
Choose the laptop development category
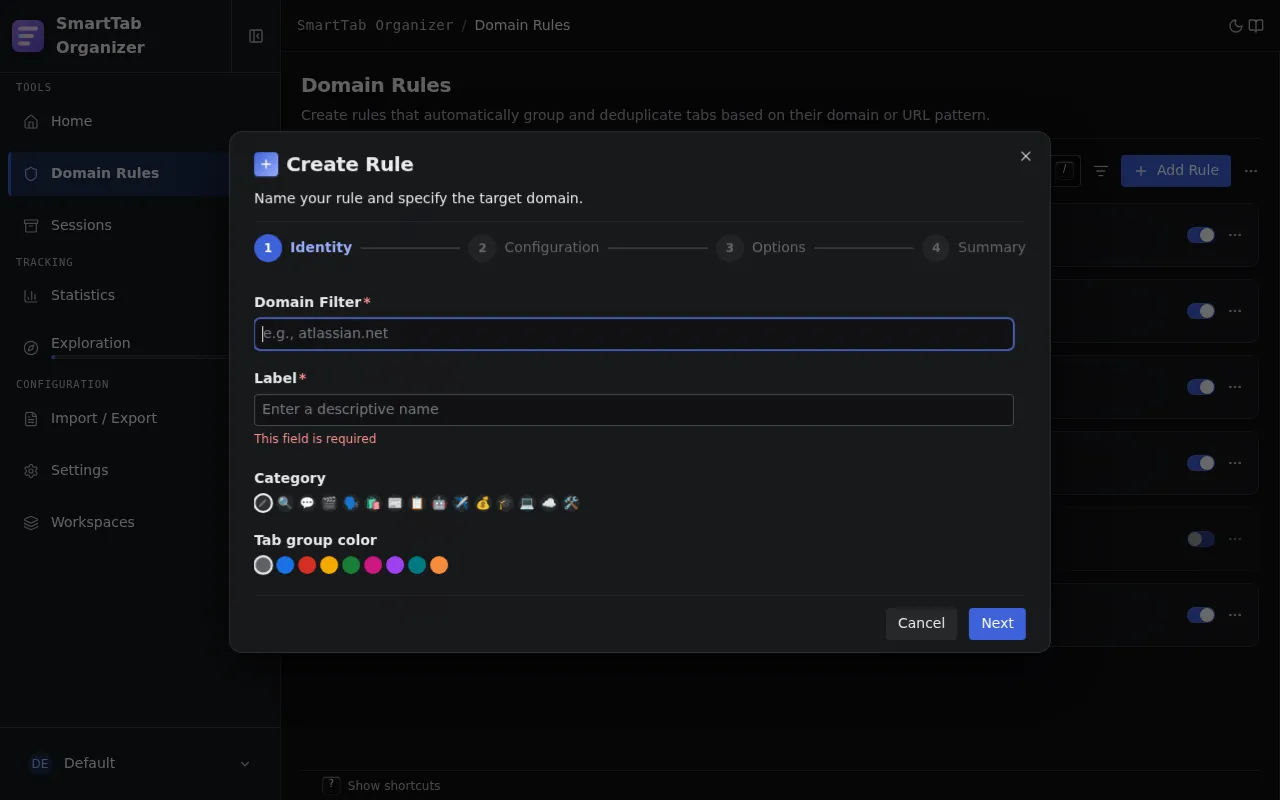tap(527, 503)
